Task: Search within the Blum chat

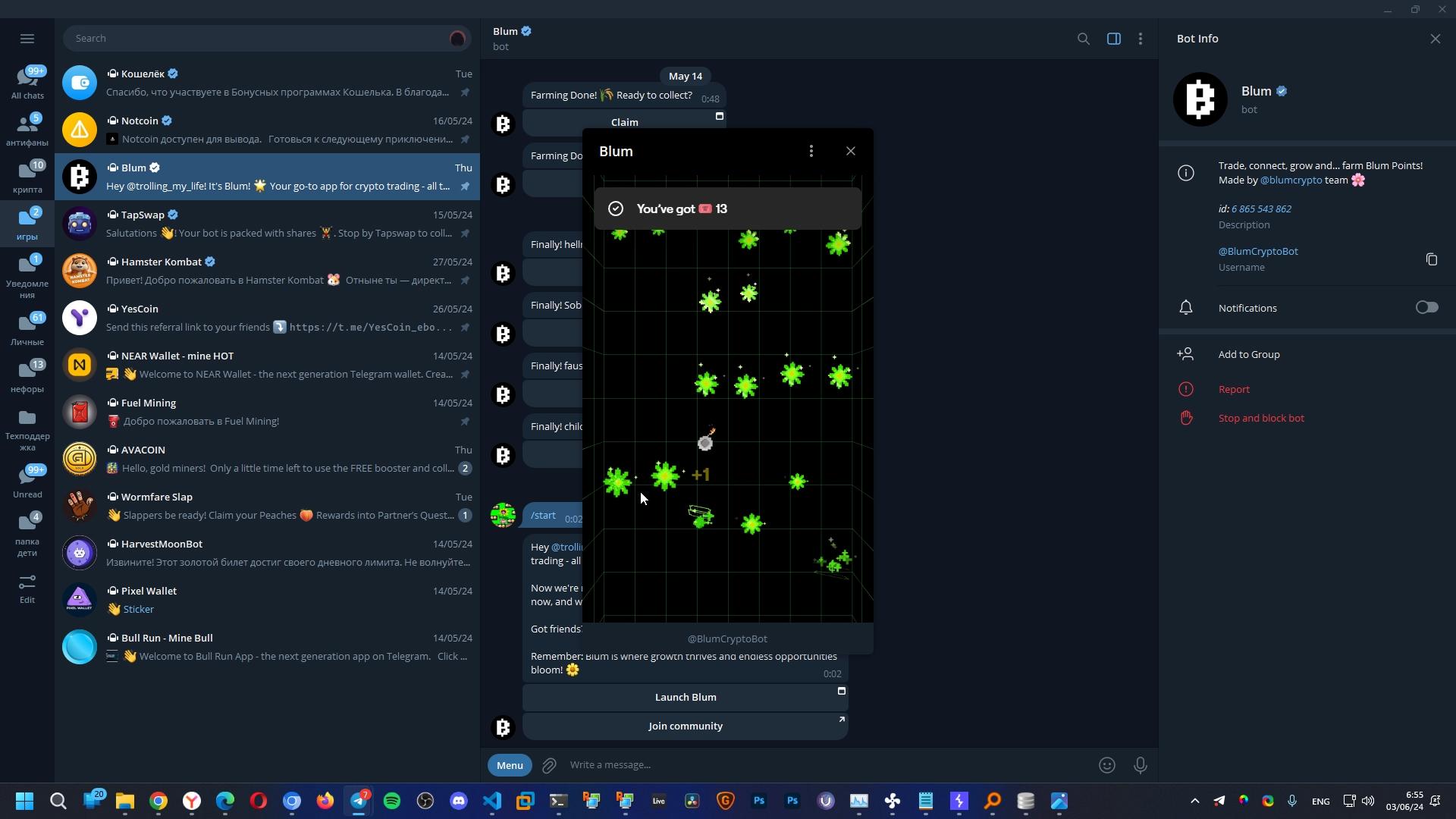Action: pyautogui.click(x=1083, y=39)
